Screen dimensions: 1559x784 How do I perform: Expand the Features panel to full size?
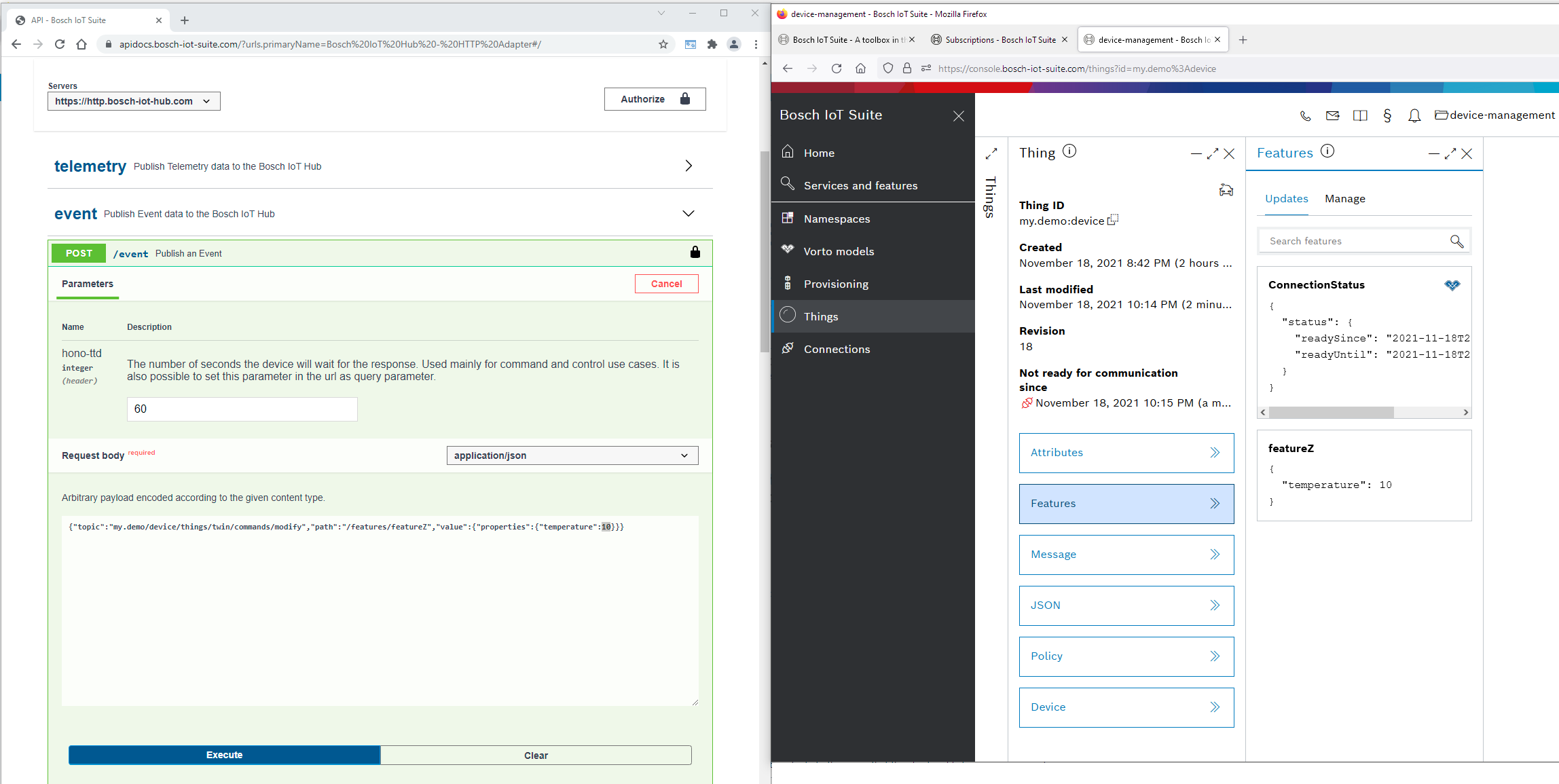click(1450, 154)
